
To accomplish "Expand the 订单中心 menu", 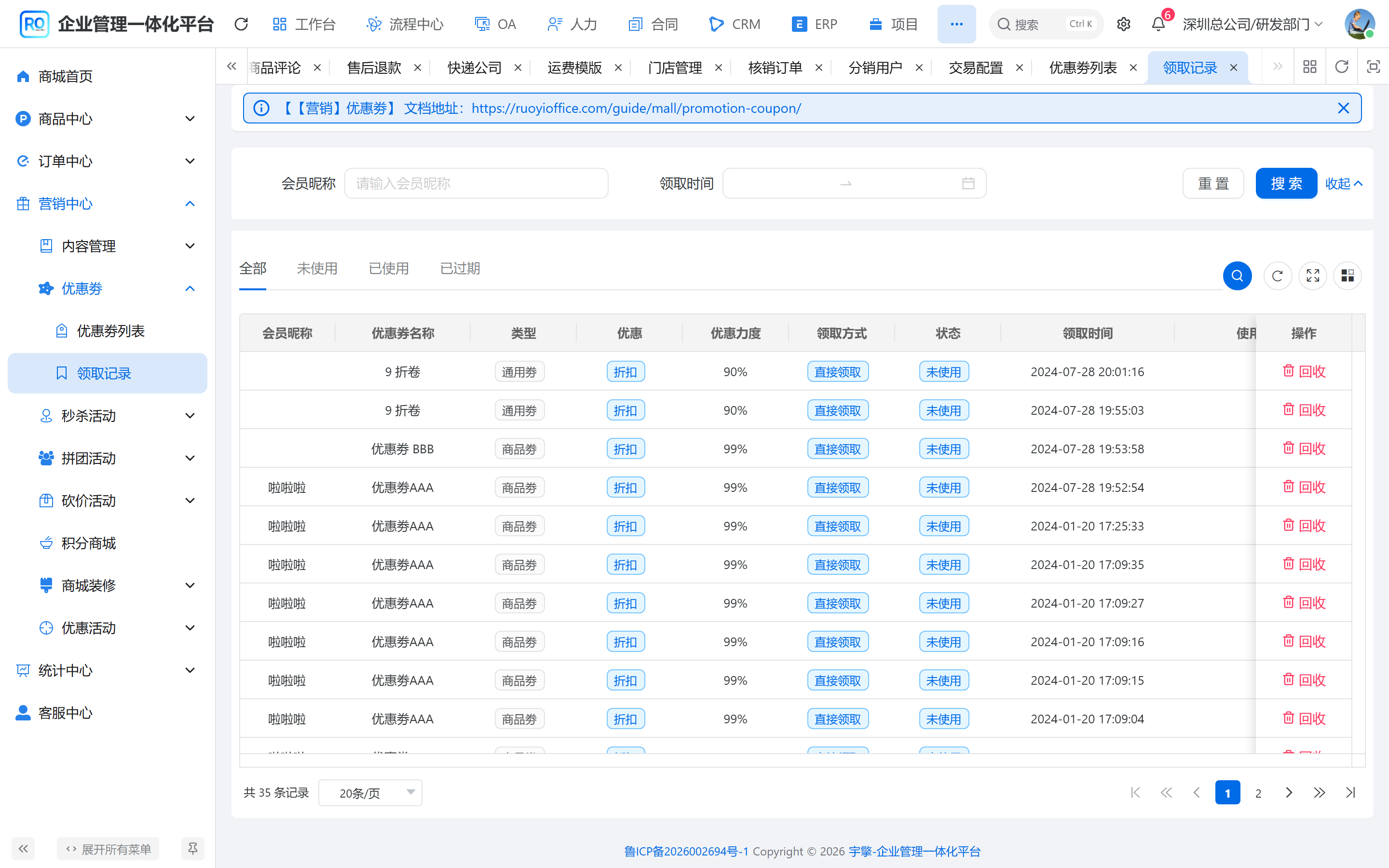I will tap(108, 162).
